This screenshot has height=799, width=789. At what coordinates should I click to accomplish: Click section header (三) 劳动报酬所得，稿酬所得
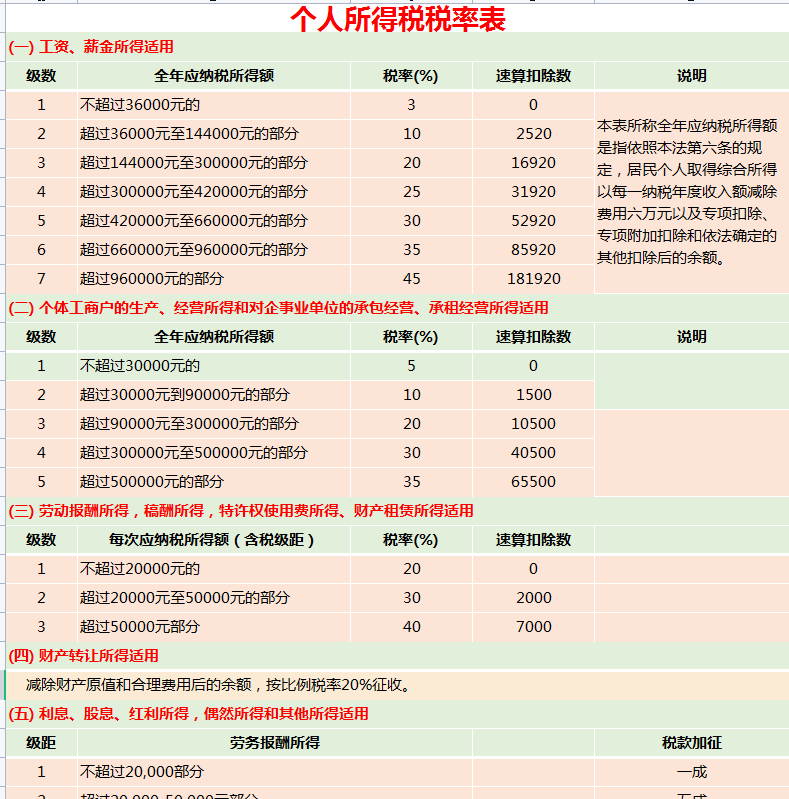(398, 511)
